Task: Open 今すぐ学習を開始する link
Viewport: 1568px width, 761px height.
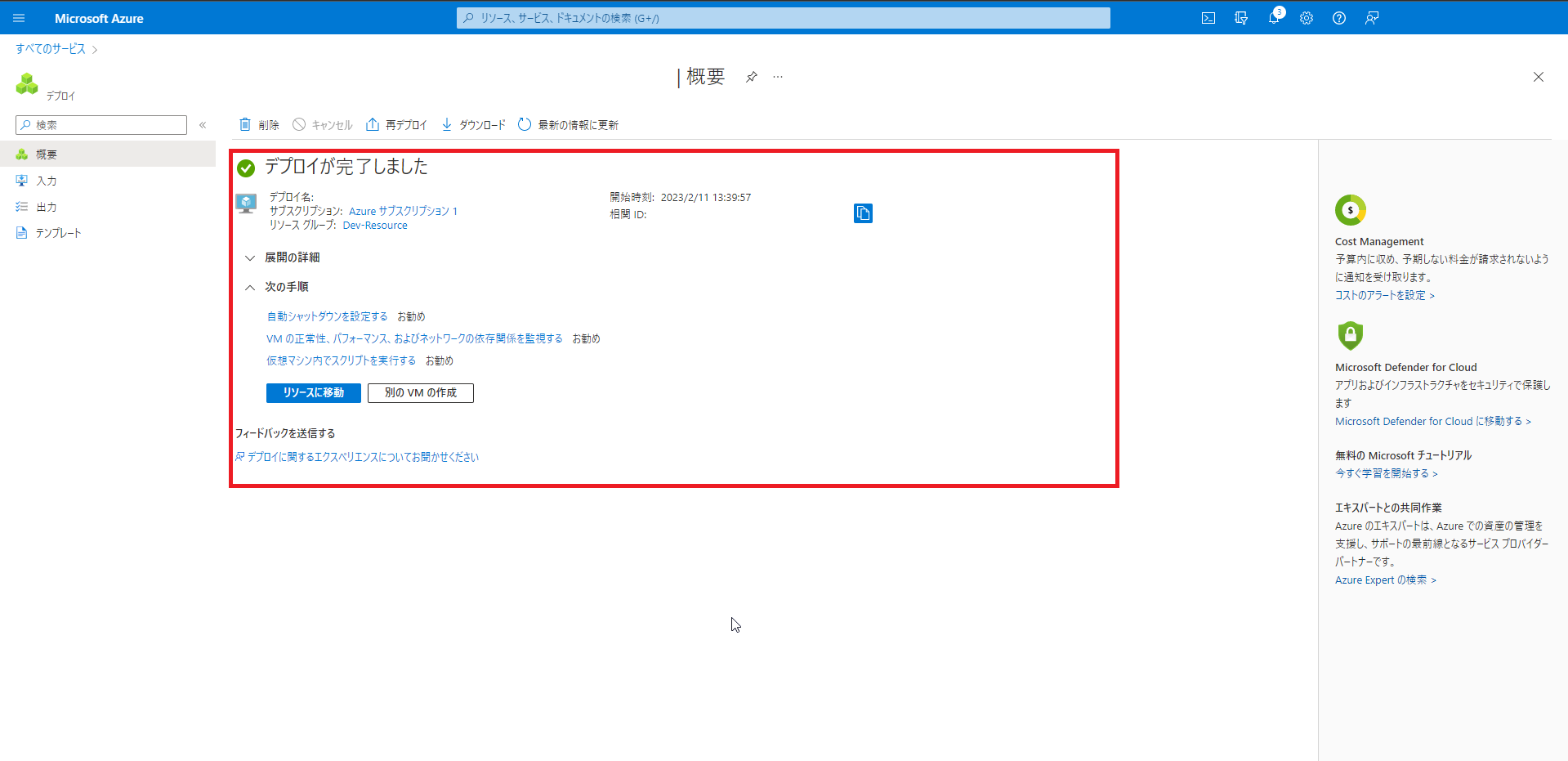Action: click(x=1387, y=474)
